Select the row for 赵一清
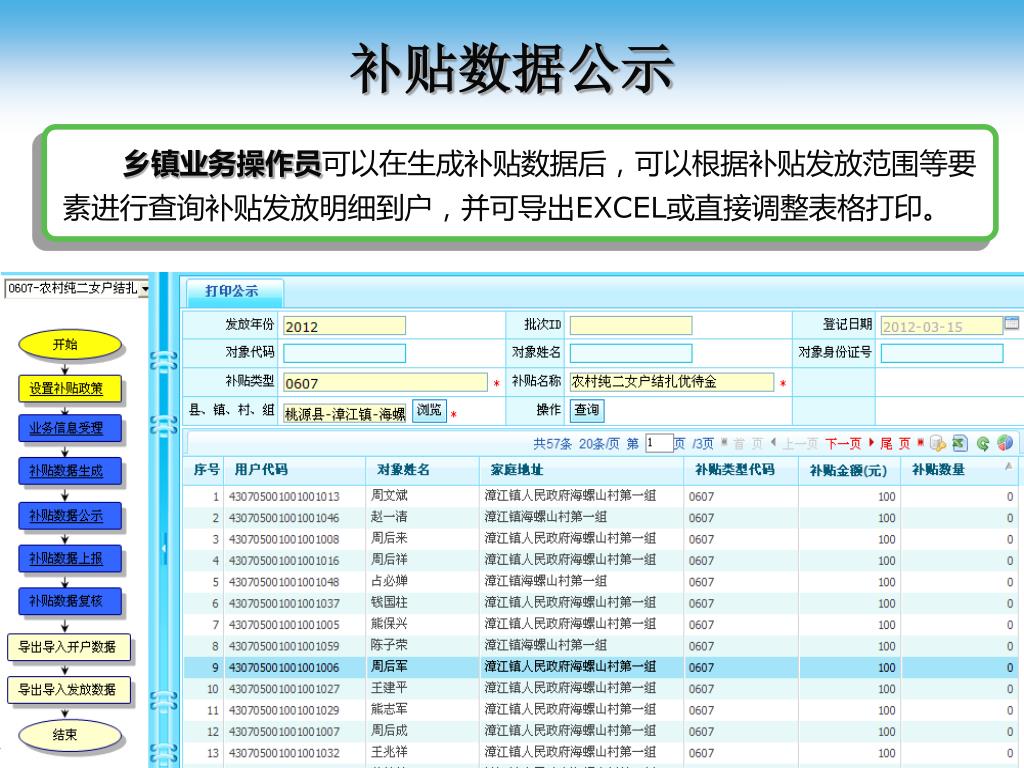The width and height of the screenshot is (1024, 768). point(601,518)
